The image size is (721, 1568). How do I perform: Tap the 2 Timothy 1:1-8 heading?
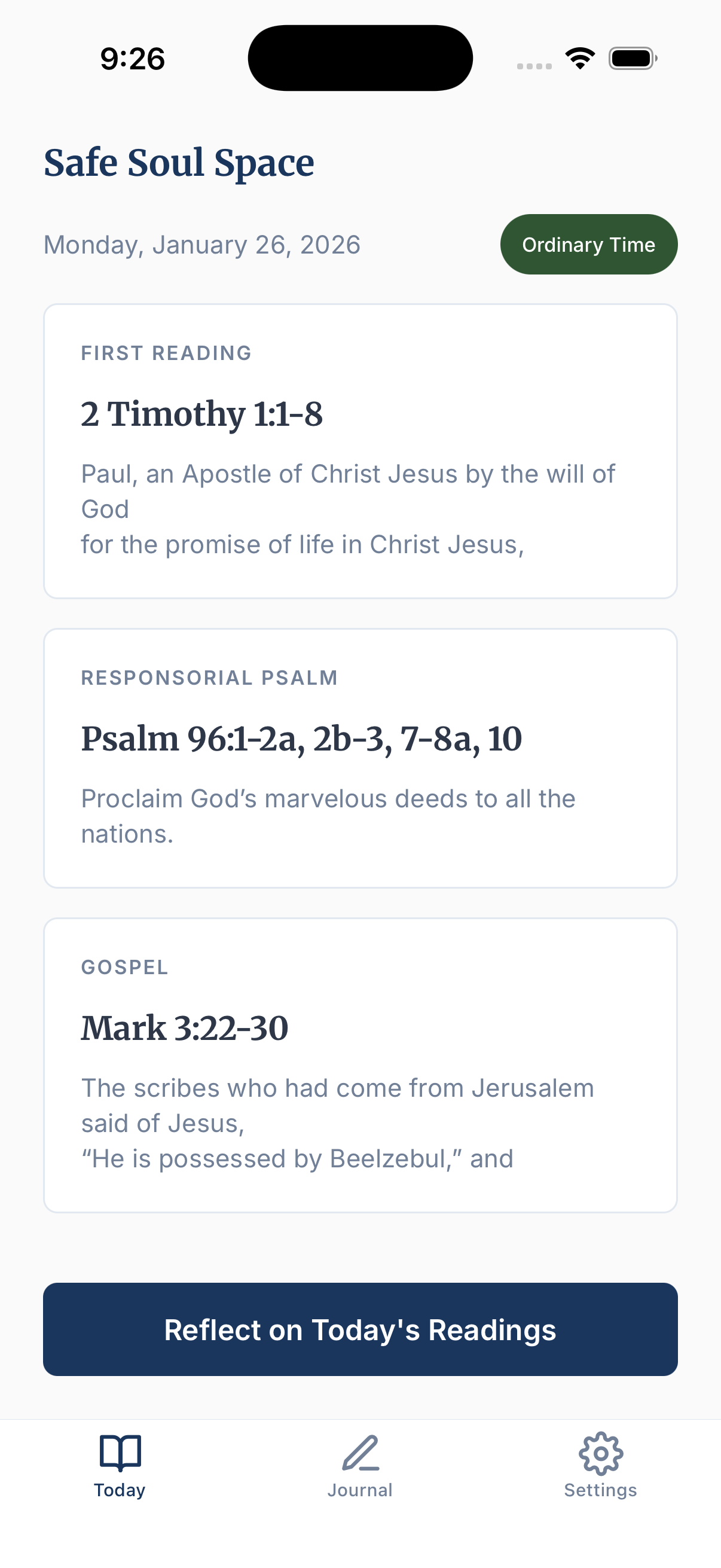pyautogui.click(x=202, y=414)
